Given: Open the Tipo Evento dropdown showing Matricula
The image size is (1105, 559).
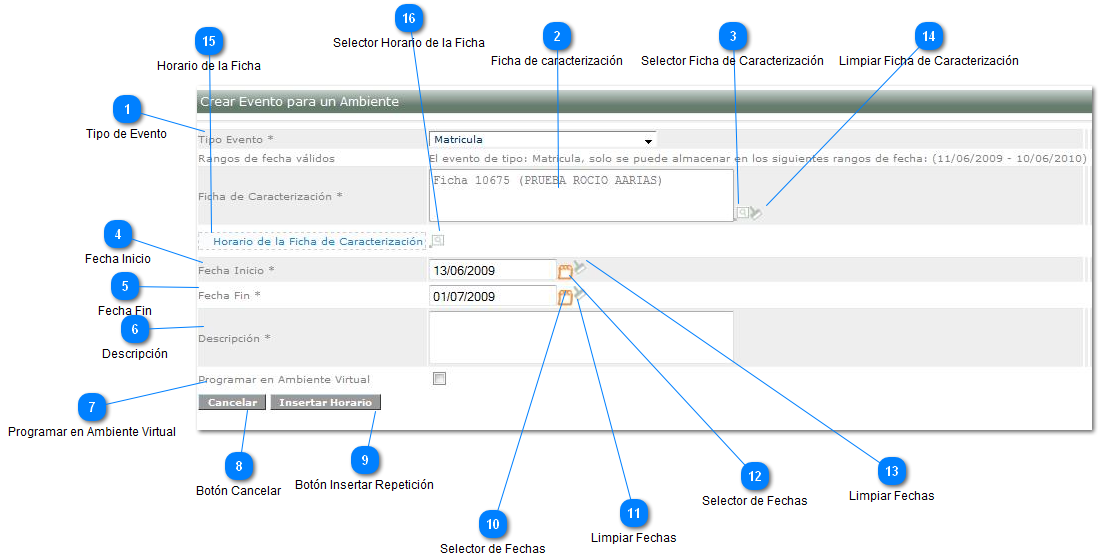Looking at the screenshot, I should click(x=542, y=140).
